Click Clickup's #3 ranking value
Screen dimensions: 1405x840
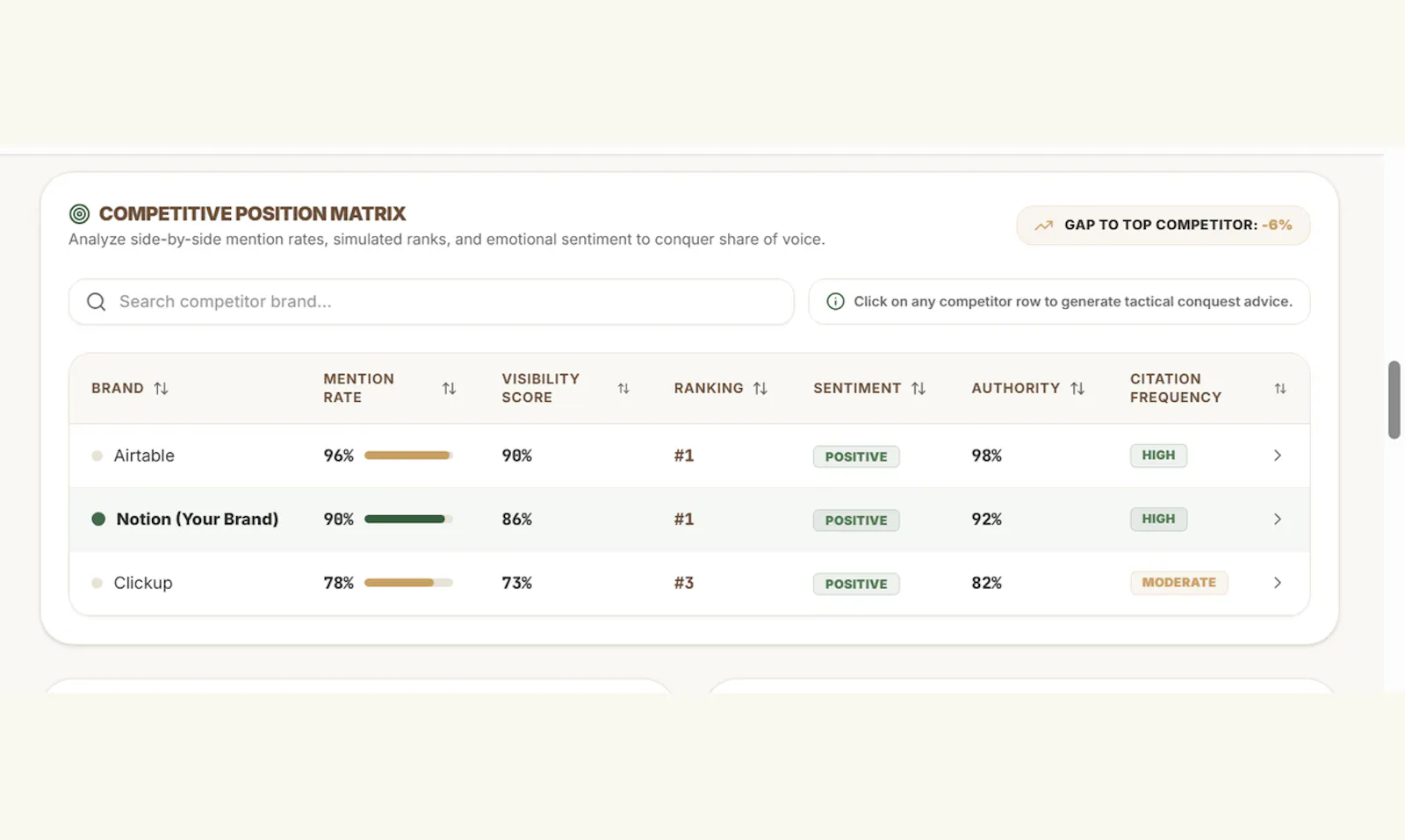[684, 583]
